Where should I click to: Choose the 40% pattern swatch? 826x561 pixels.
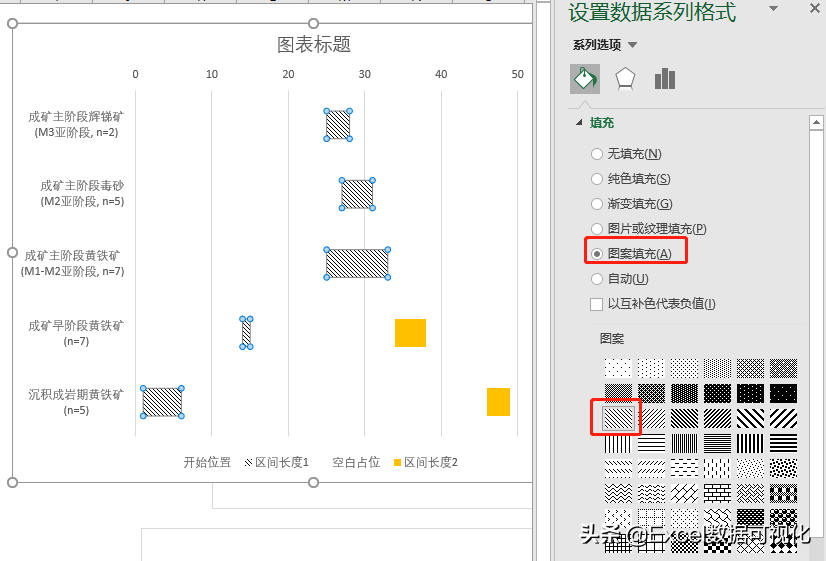pyautogui.click(x=784, y=368)
